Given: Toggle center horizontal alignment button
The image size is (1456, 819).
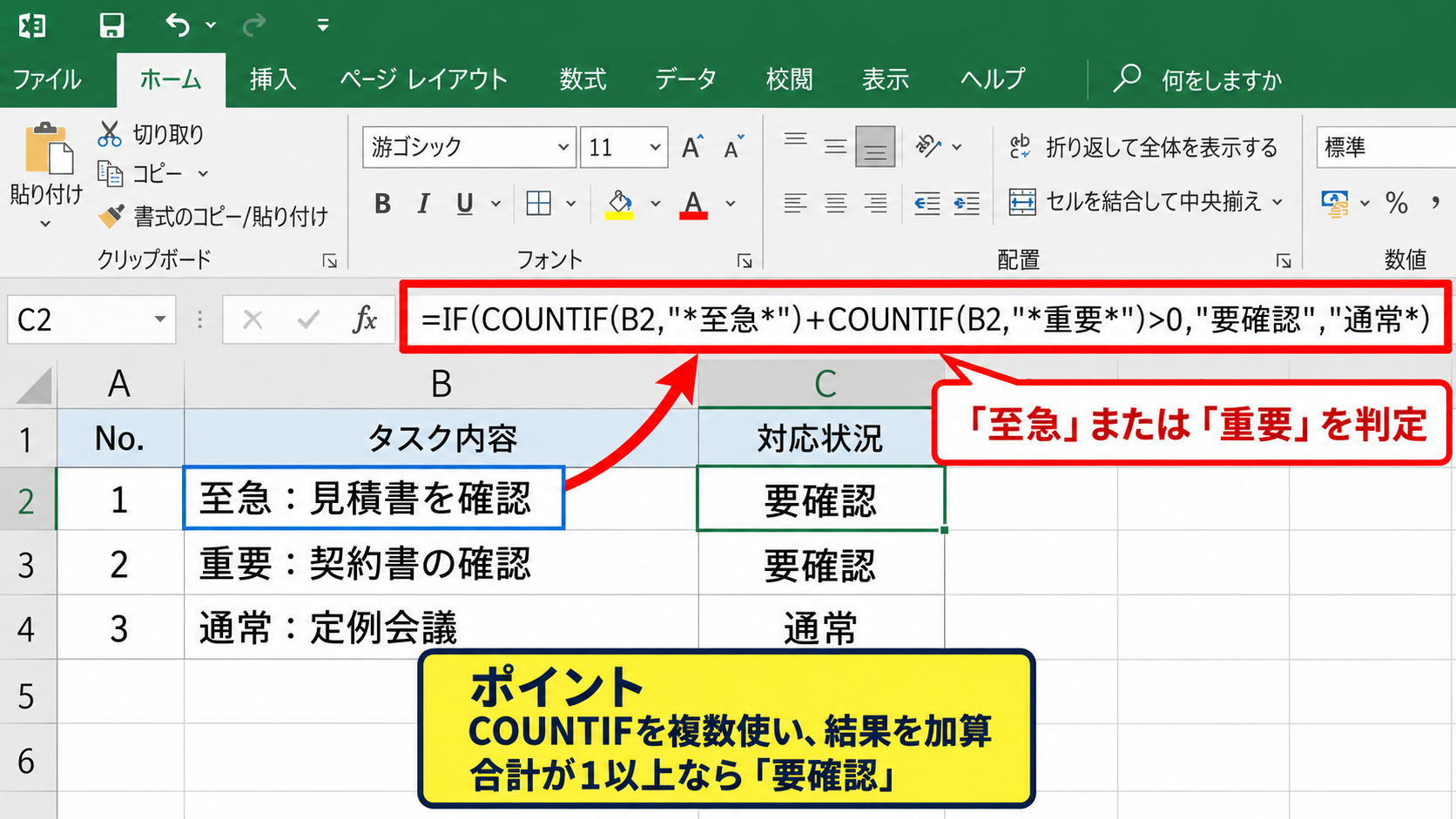Looking at the screenshot, I should coord(836,204).
